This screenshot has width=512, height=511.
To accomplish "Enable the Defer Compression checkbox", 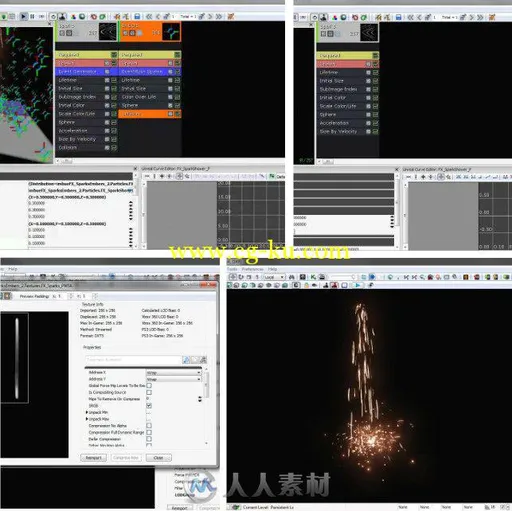I will pos(149,439).
